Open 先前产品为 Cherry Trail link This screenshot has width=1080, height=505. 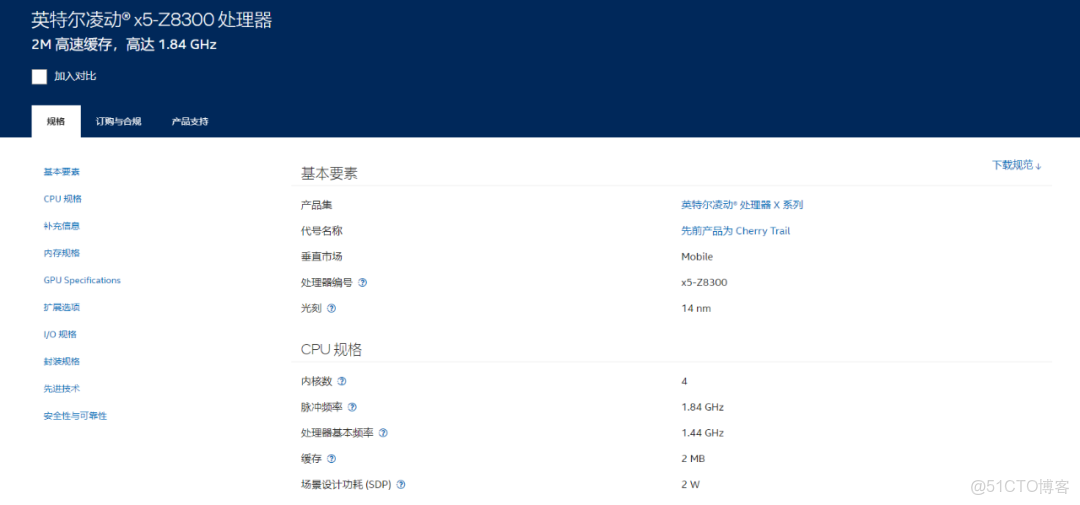coord(736,231)
